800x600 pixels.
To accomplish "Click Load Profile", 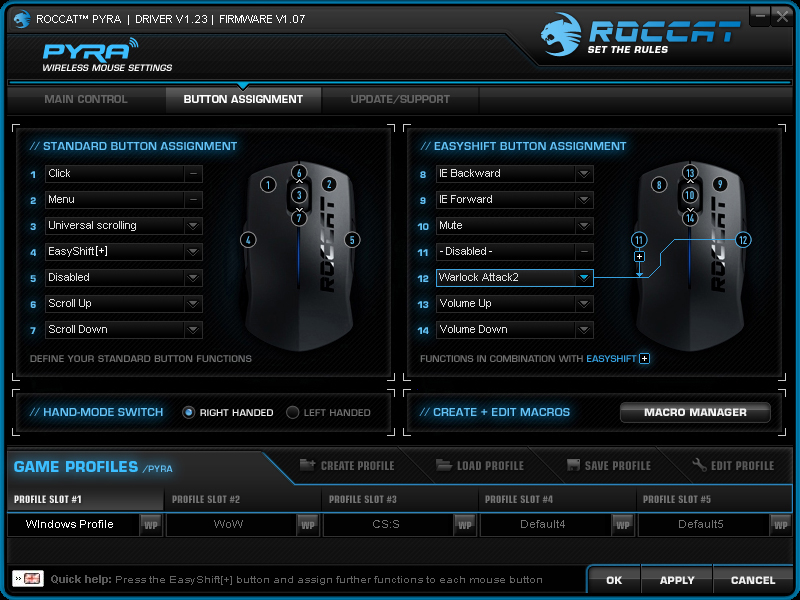I will tap(480, 465).
